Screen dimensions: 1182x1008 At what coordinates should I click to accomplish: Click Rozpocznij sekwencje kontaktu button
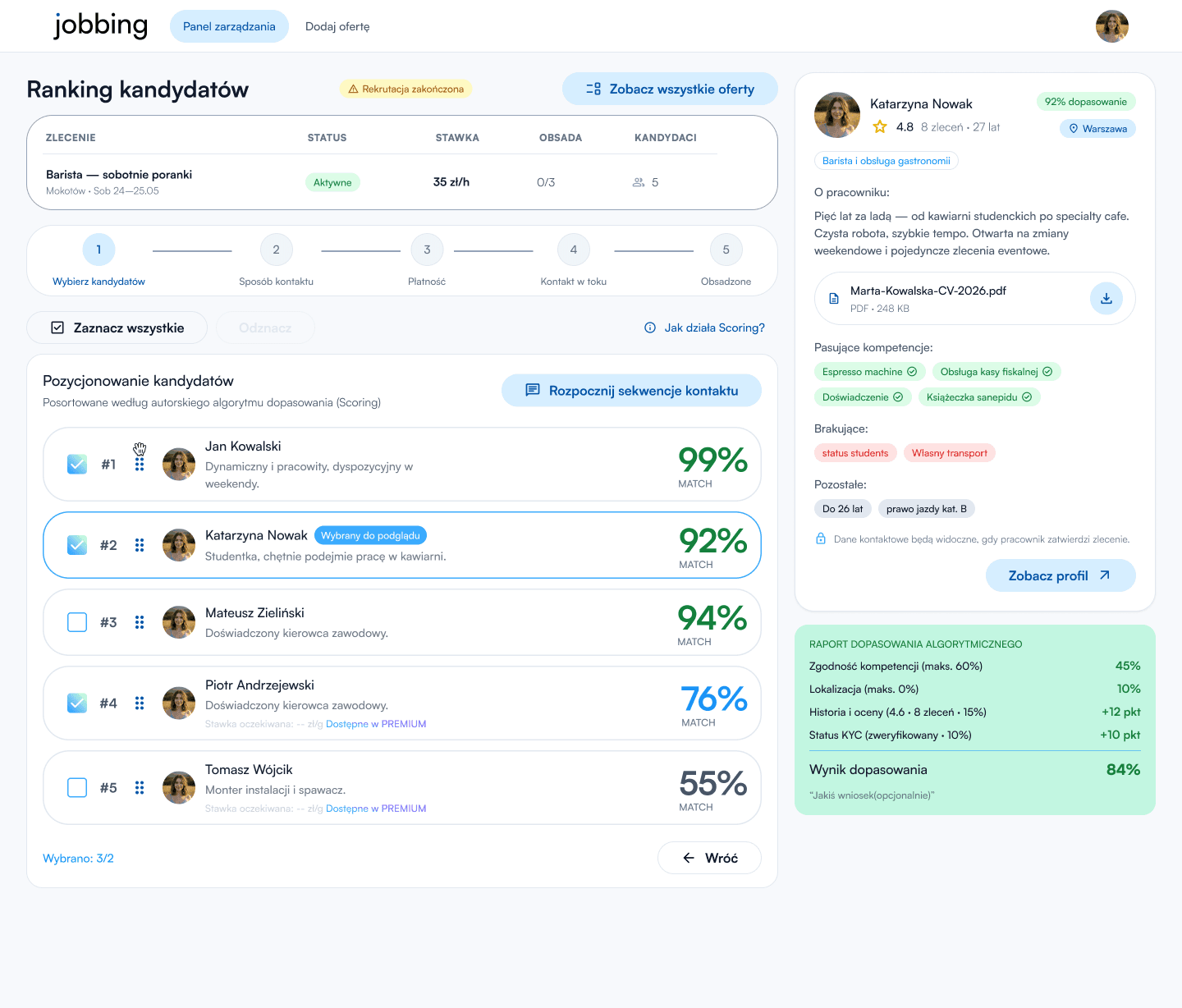pos(631,391)
